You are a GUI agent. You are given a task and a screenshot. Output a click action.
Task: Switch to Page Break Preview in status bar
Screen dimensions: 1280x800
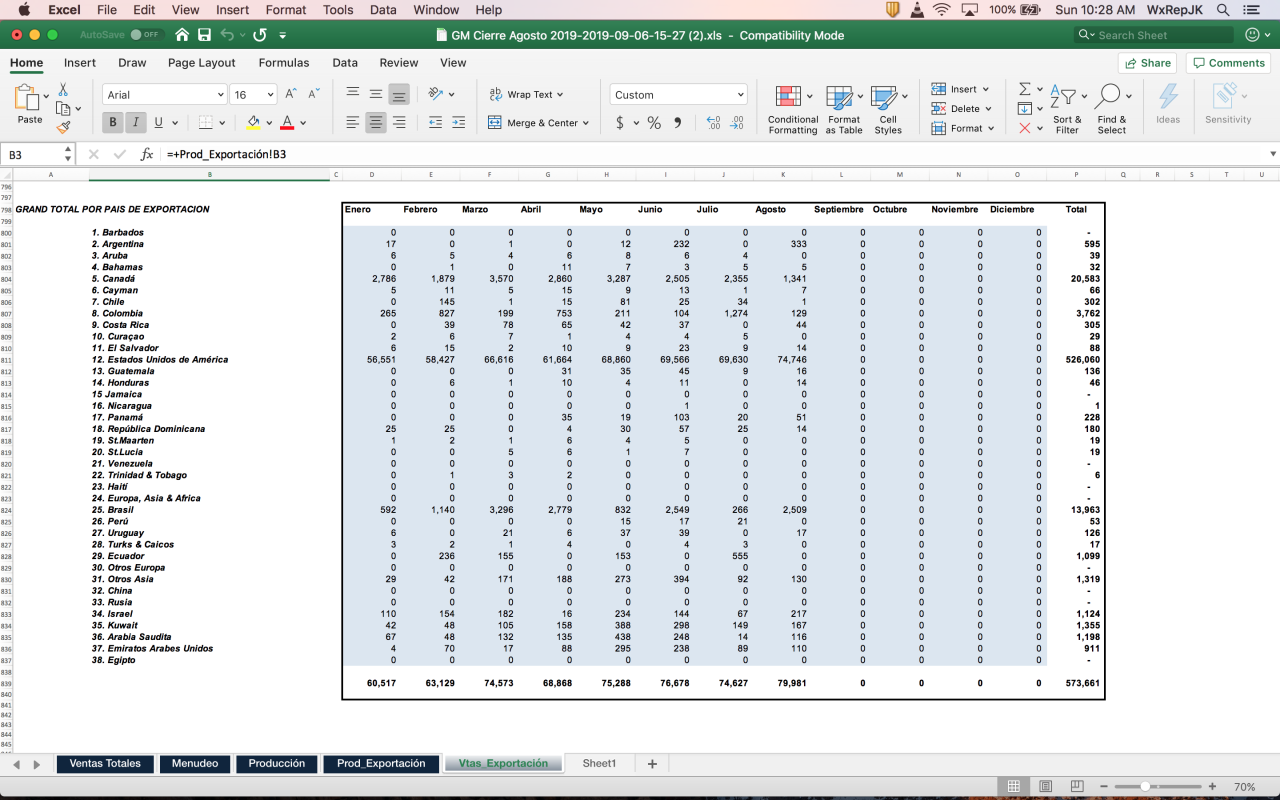pyautogui.click(x=1076, y=787)
